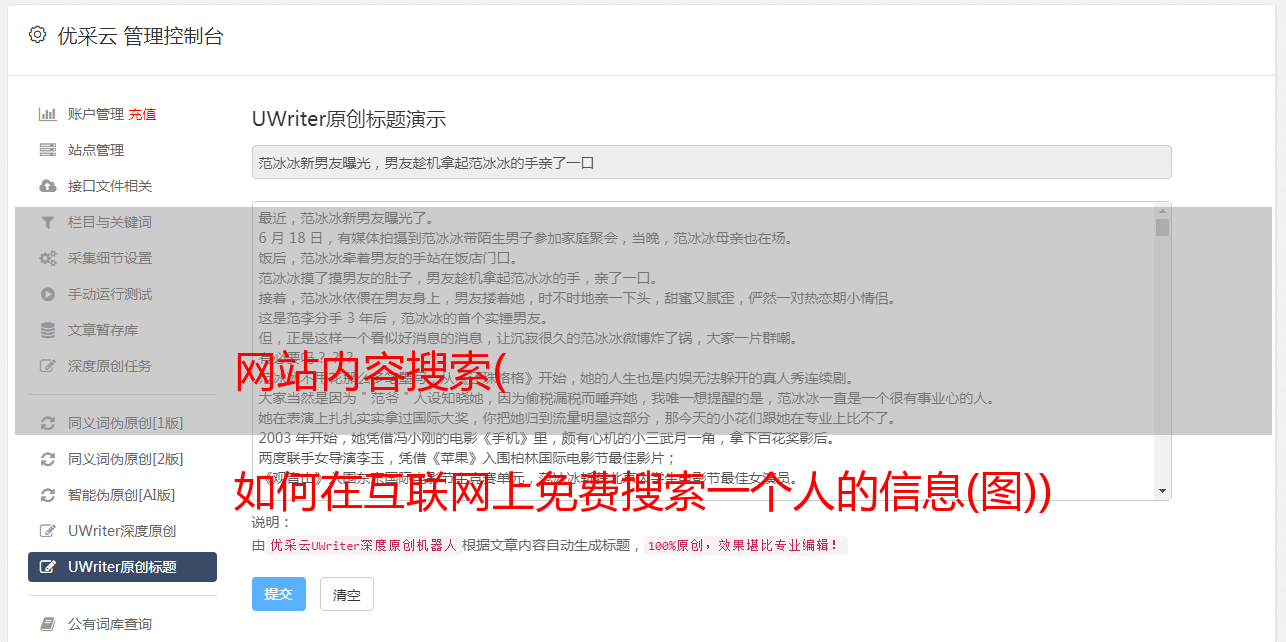Select the 站点管理 server icon

[x=47, y=150]
